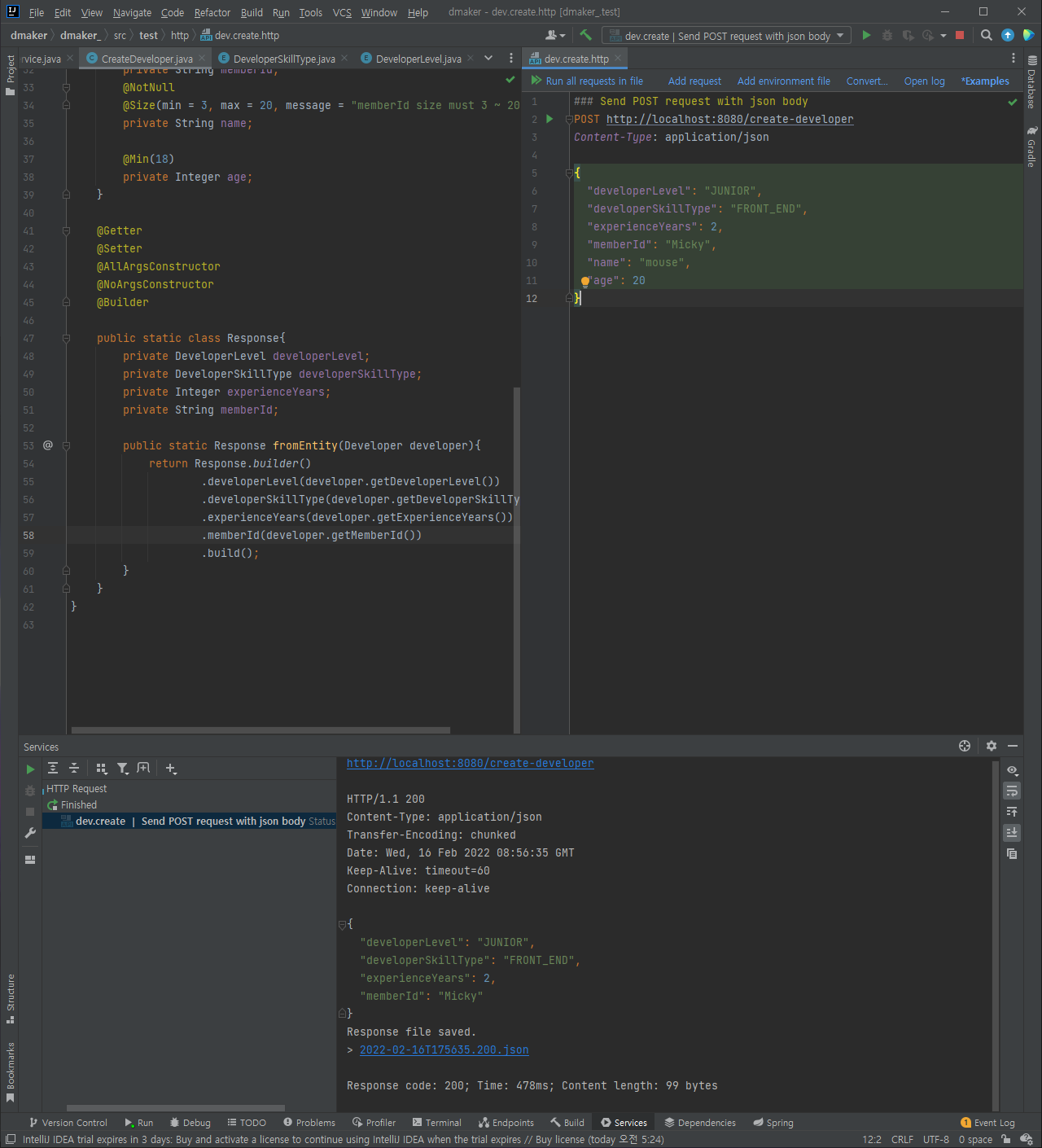Open Search Everywhere magnifier icon
The width and height of the screenshot is (1042, 1148).
click(x=987, y=35)
